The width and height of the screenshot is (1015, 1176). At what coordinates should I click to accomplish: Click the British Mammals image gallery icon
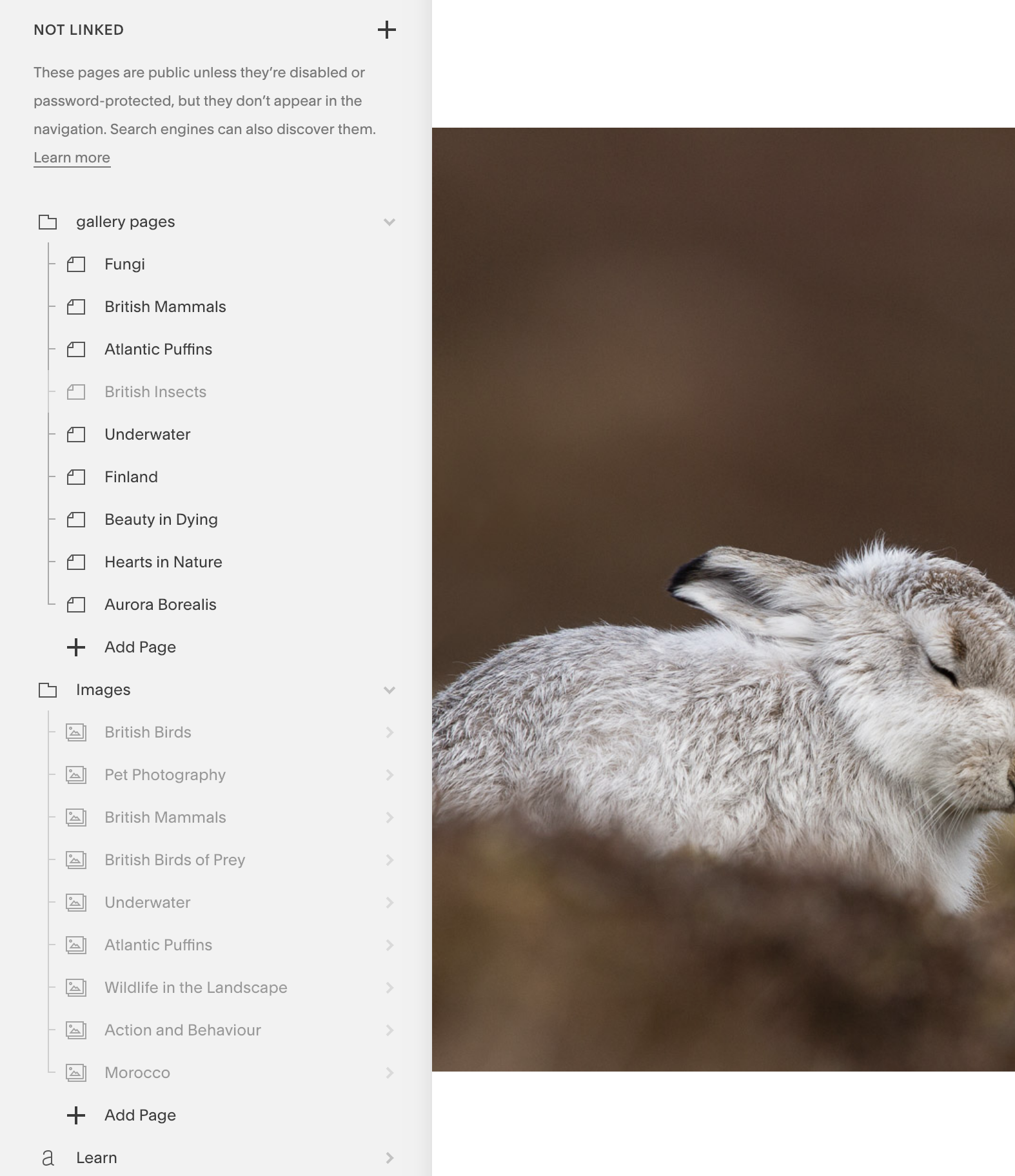tap(76, 818)
